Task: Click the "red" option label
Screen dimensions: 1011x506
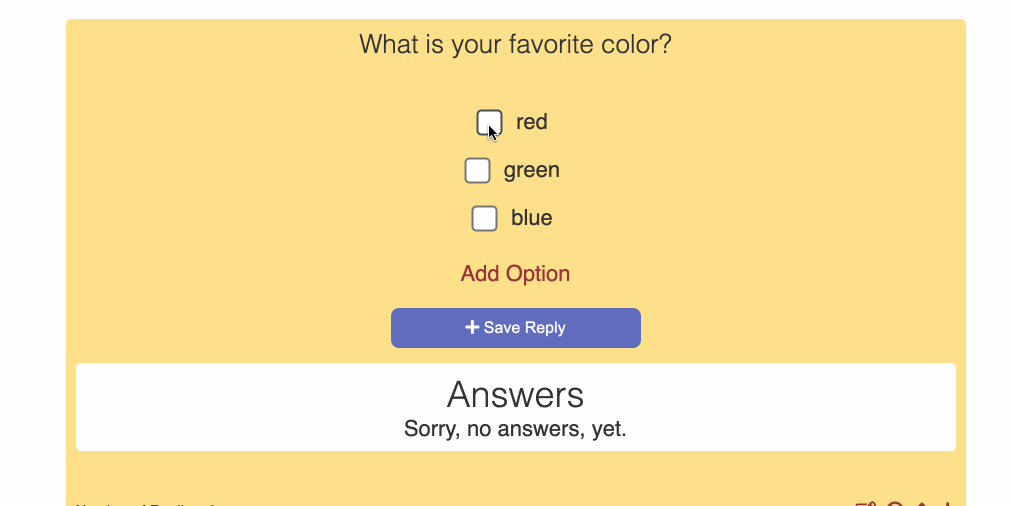Action: point(532,122)
